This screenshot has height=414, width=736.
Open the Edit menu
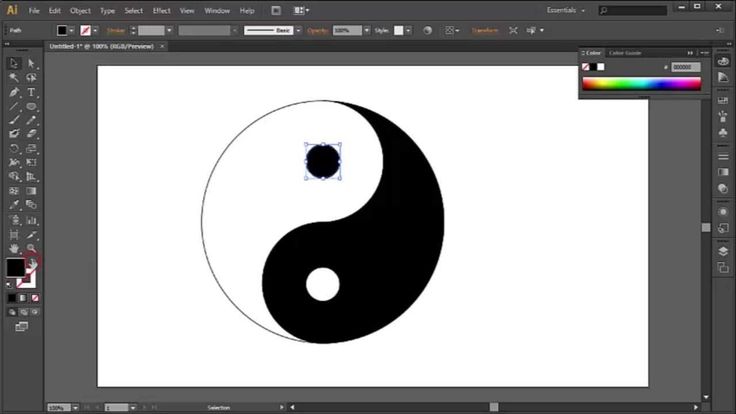point(54,10)
